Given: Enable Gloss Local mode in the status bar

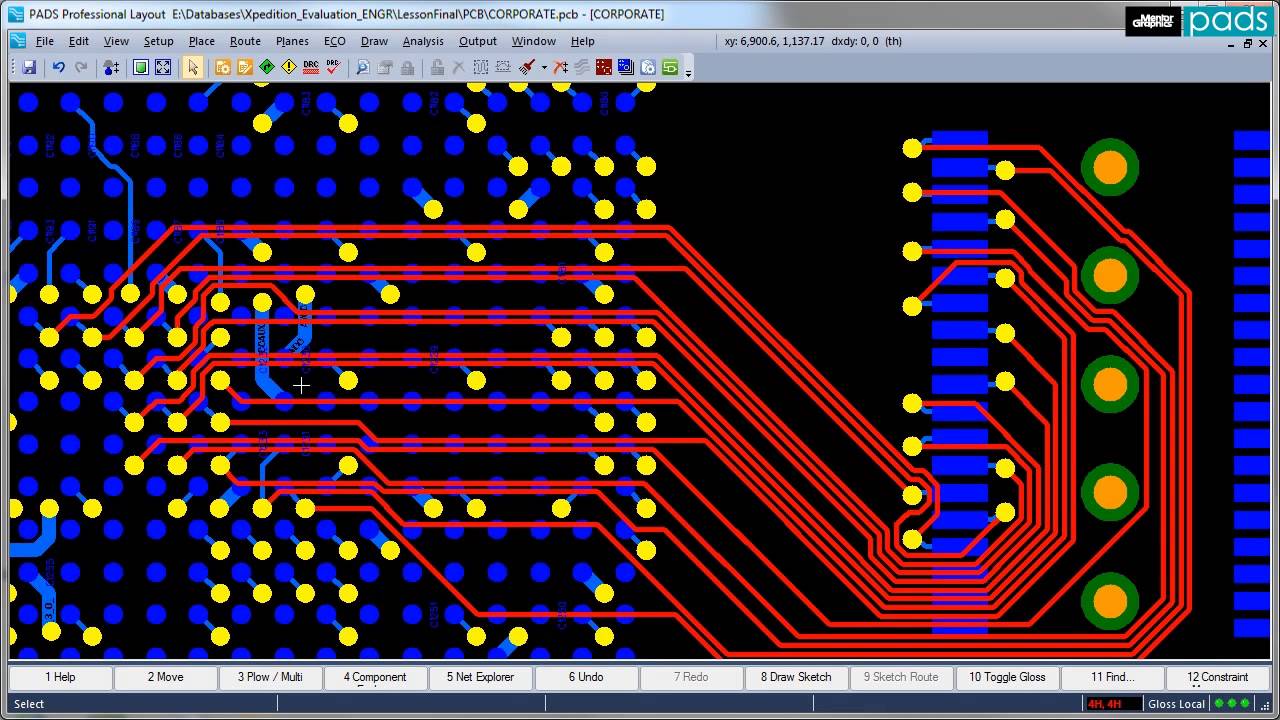Looking at the screenshot, I should click(1176, 703).
